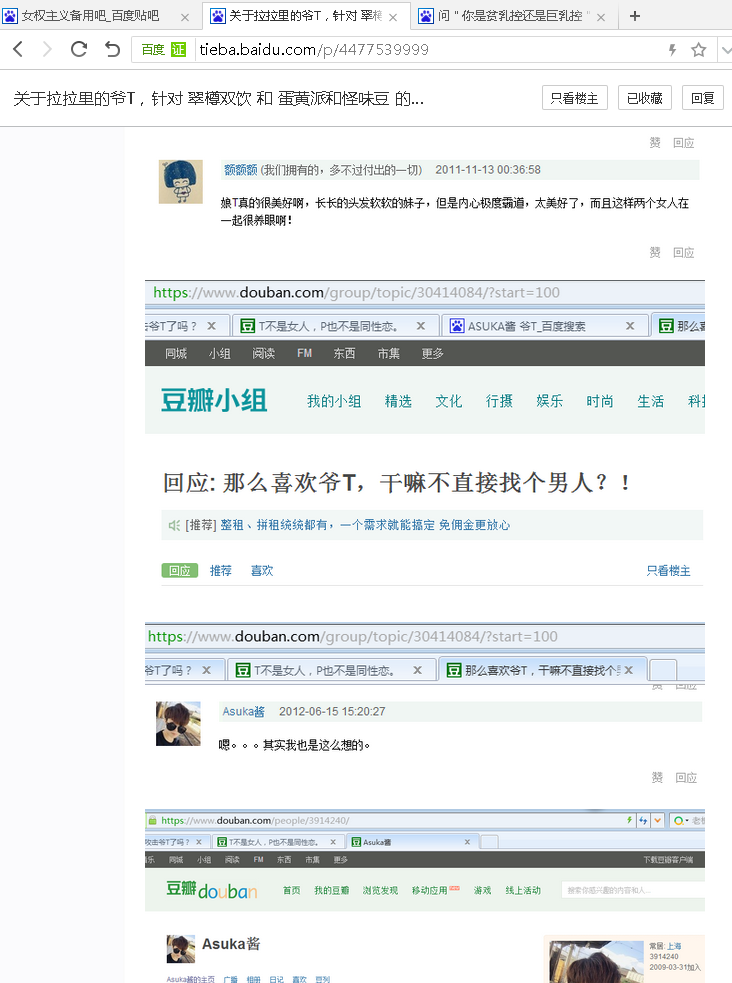Click 东西 in the first dark Douban top bar

(344, 354)
